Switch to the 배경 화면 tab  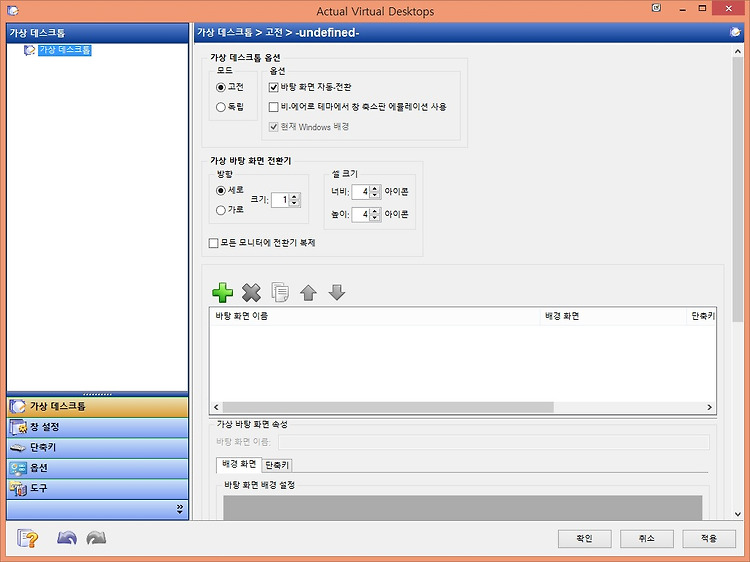(x=239, y=464)
